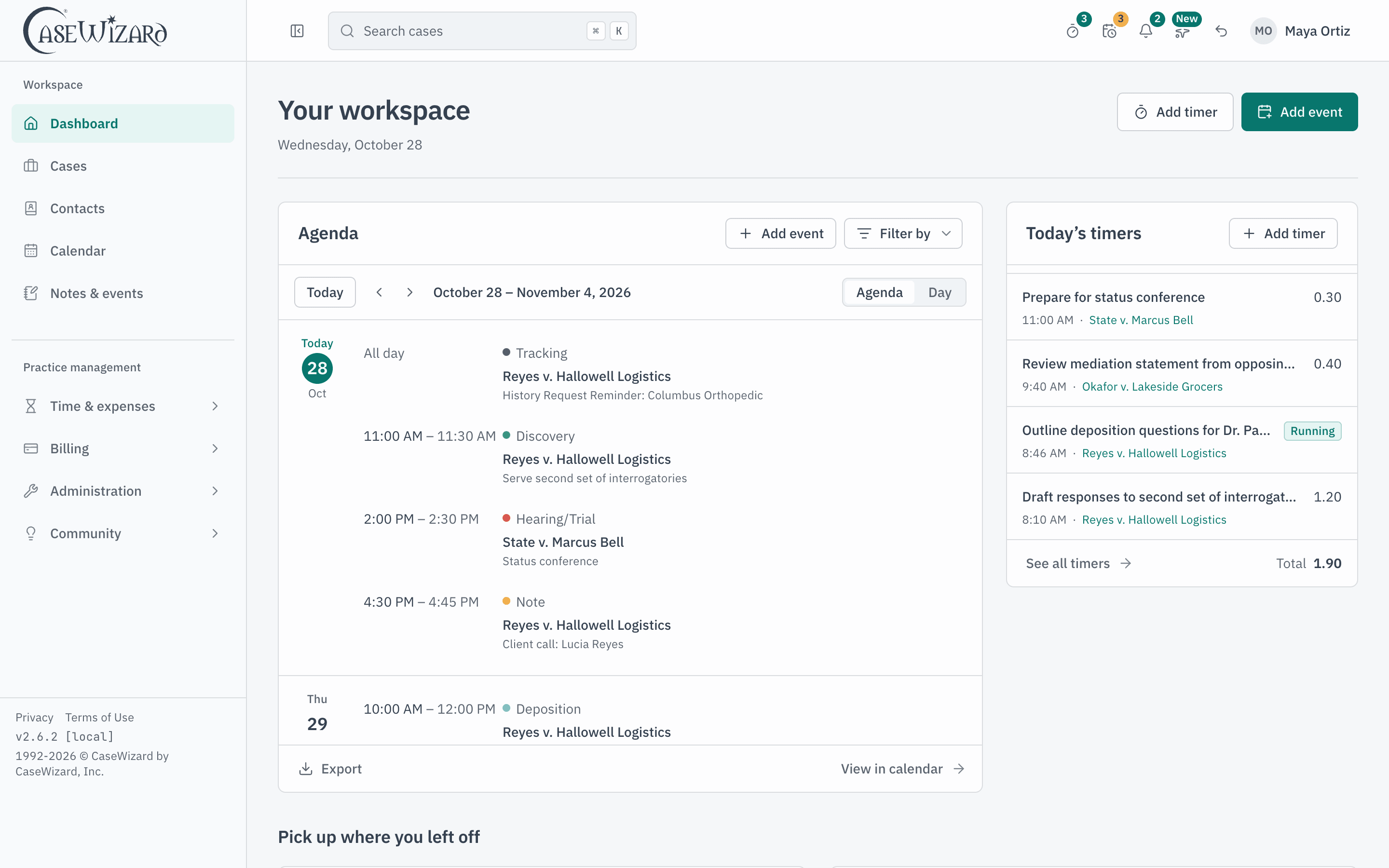This screenshot has width=1389, height=868.
Task: Click the Search cases field
Action: click(482, 31)
